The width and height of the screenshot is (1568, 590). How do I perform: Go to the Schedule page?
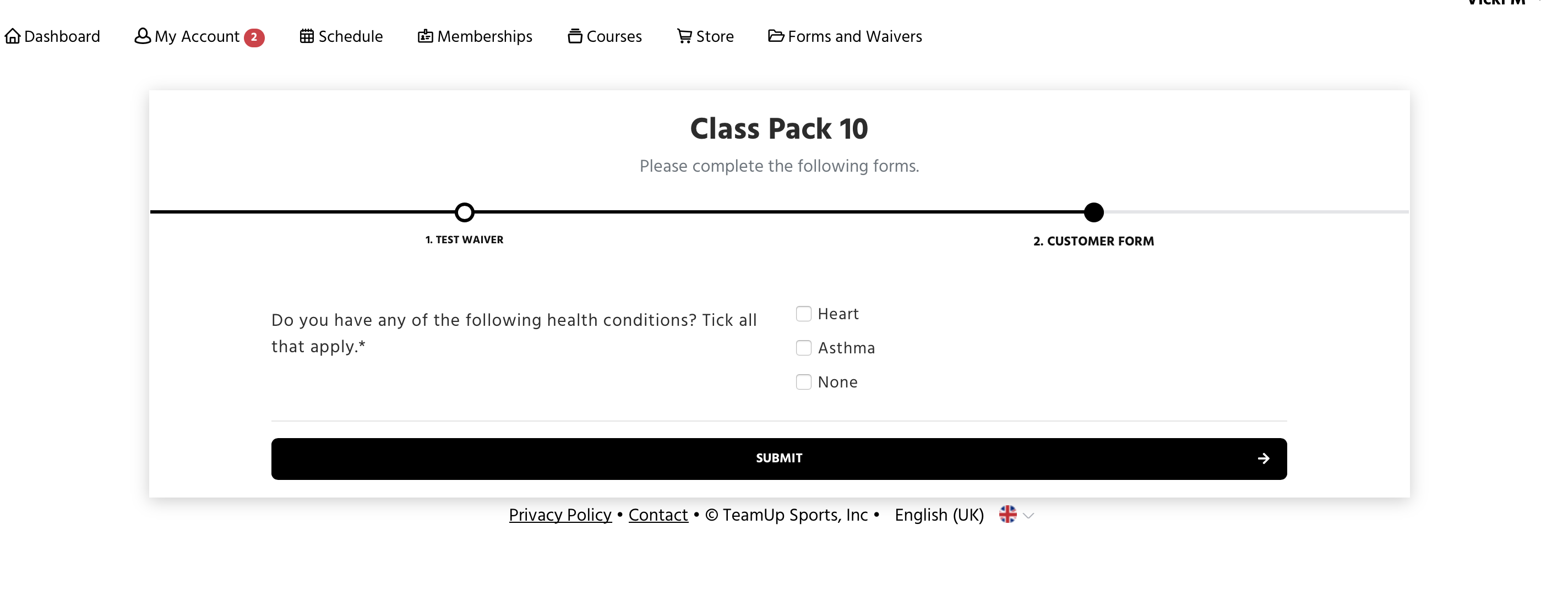[x=350, y=36]
